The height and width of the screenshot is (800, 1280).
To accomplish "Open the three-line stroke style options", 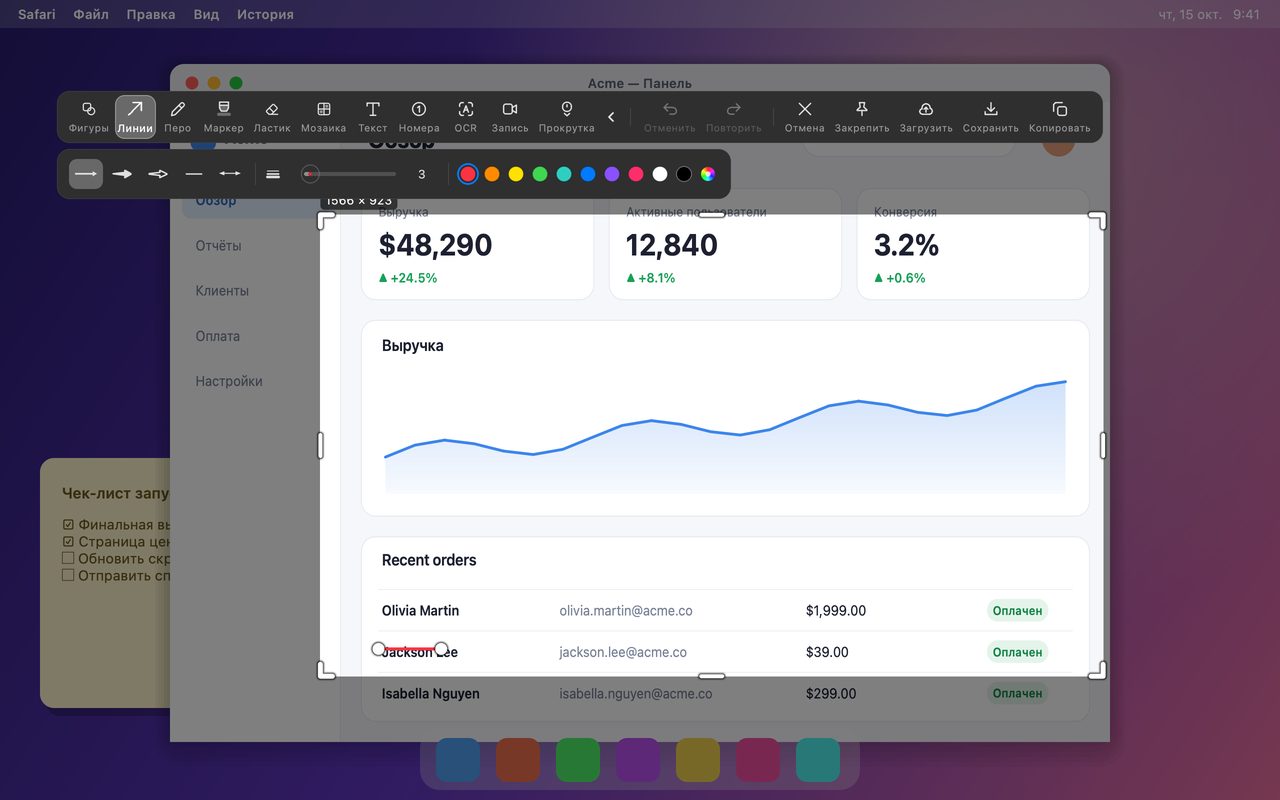I will 273,174.
